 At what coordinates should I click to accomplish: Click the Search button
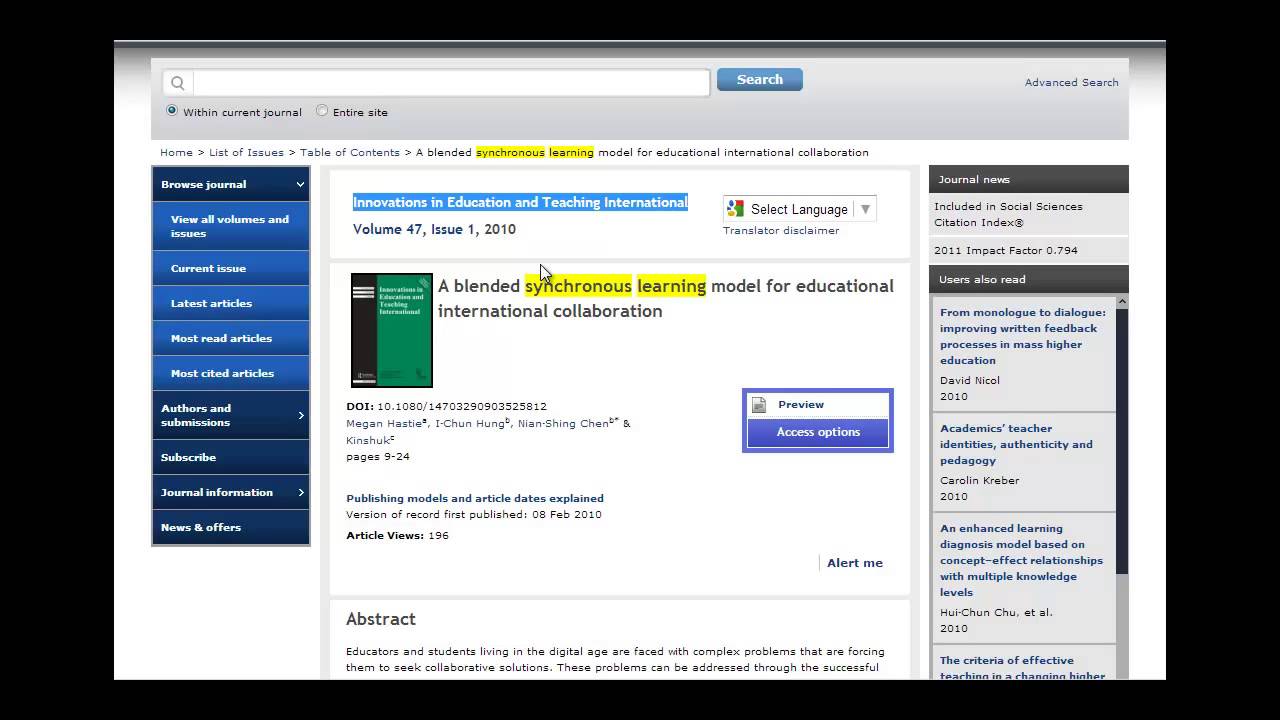click(x=759, y=80)
